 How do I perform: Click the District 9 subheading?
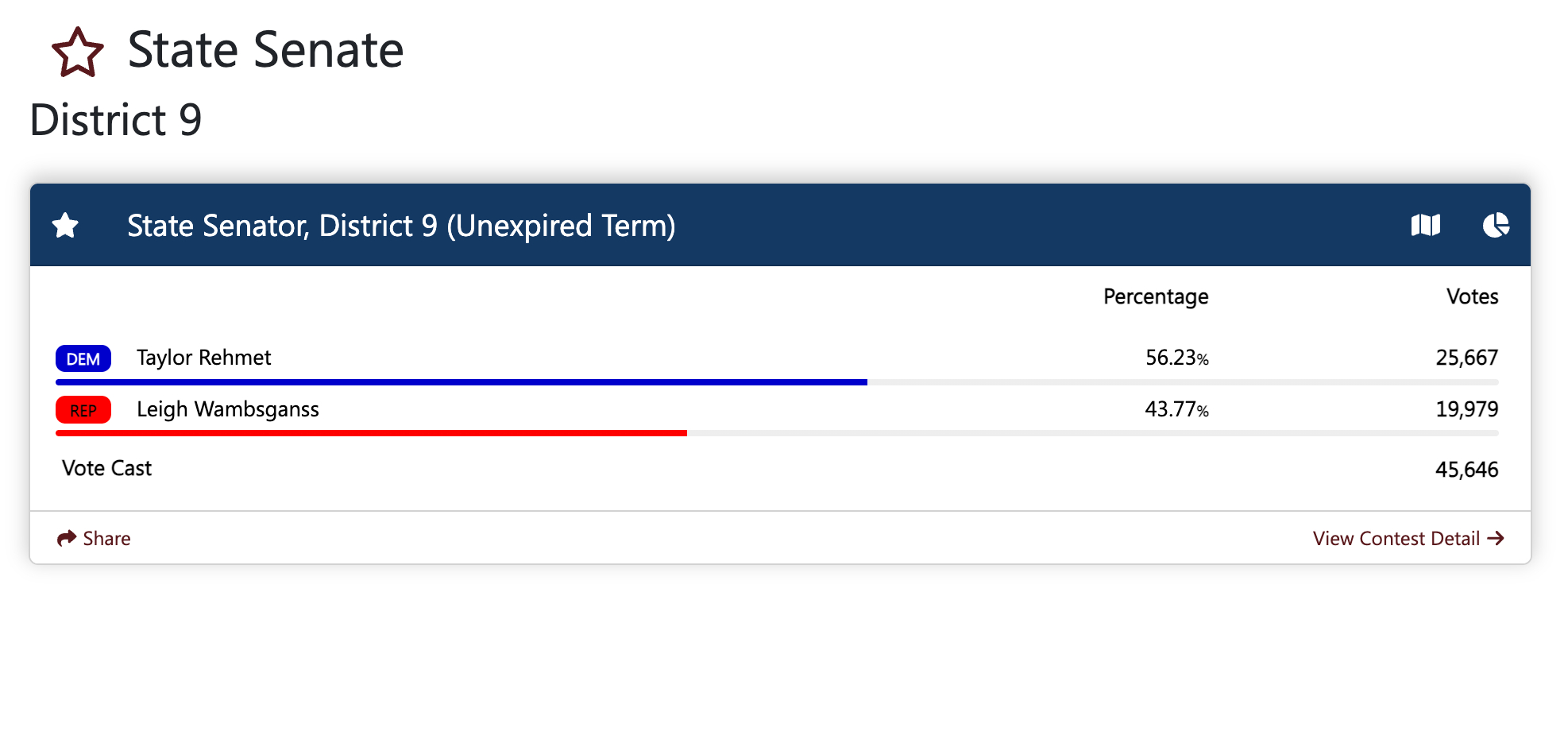pyautogui.click(x=116, y=120)
